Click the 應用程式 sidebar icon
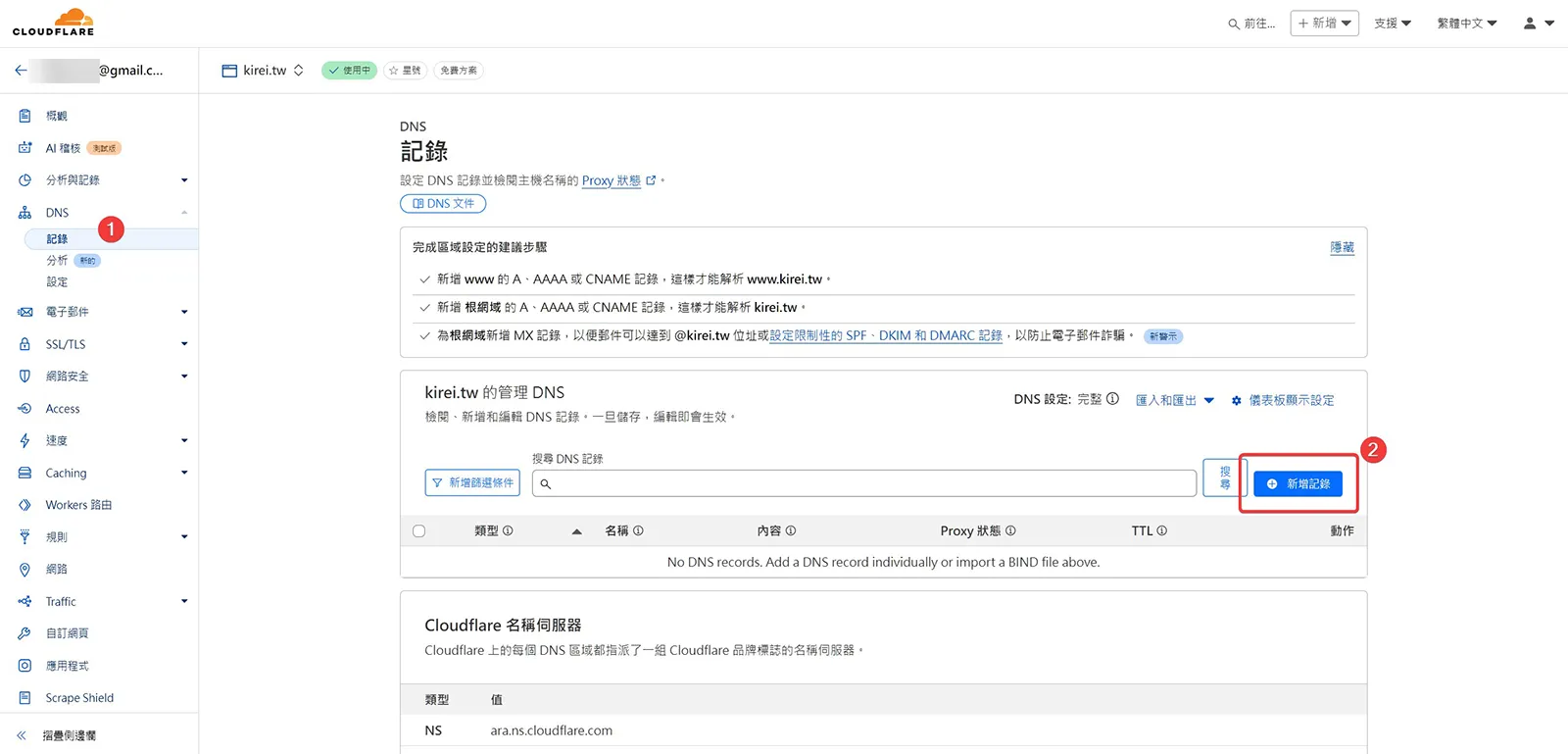1568x754 pixels. (25, 666)
